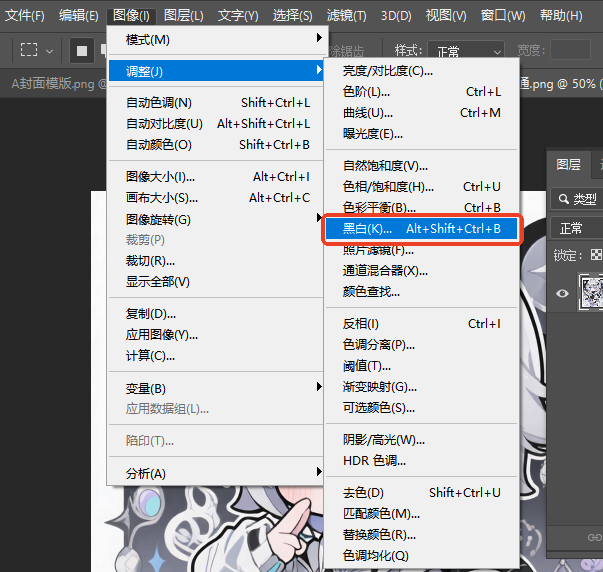Select the 图层 panel tab

[568, 165]
